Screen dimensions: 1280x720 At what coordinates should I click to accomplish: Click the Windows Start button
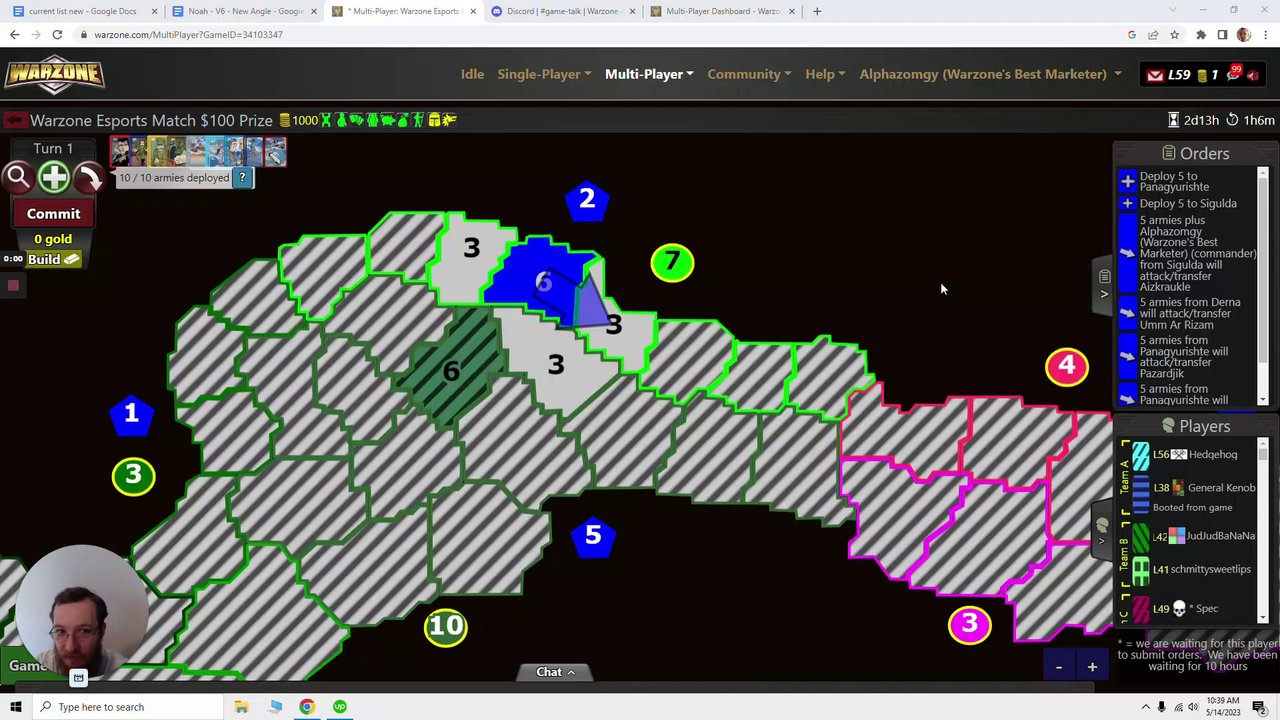tap(16, 707)
